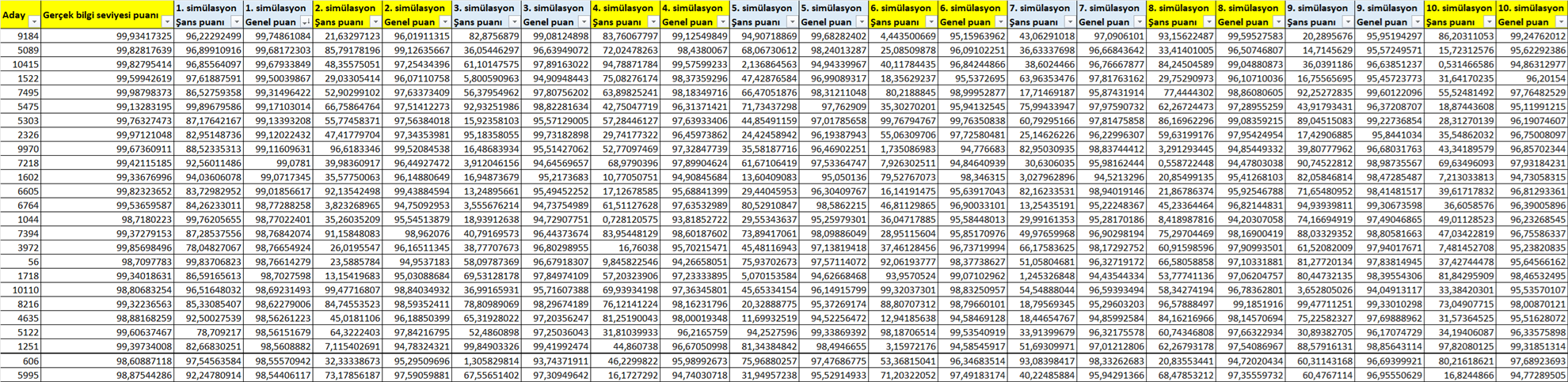Screen dimensions: 1568x382
Task: Expand the 3. simülasyon Genel puan filter
Action: (584, 22)
